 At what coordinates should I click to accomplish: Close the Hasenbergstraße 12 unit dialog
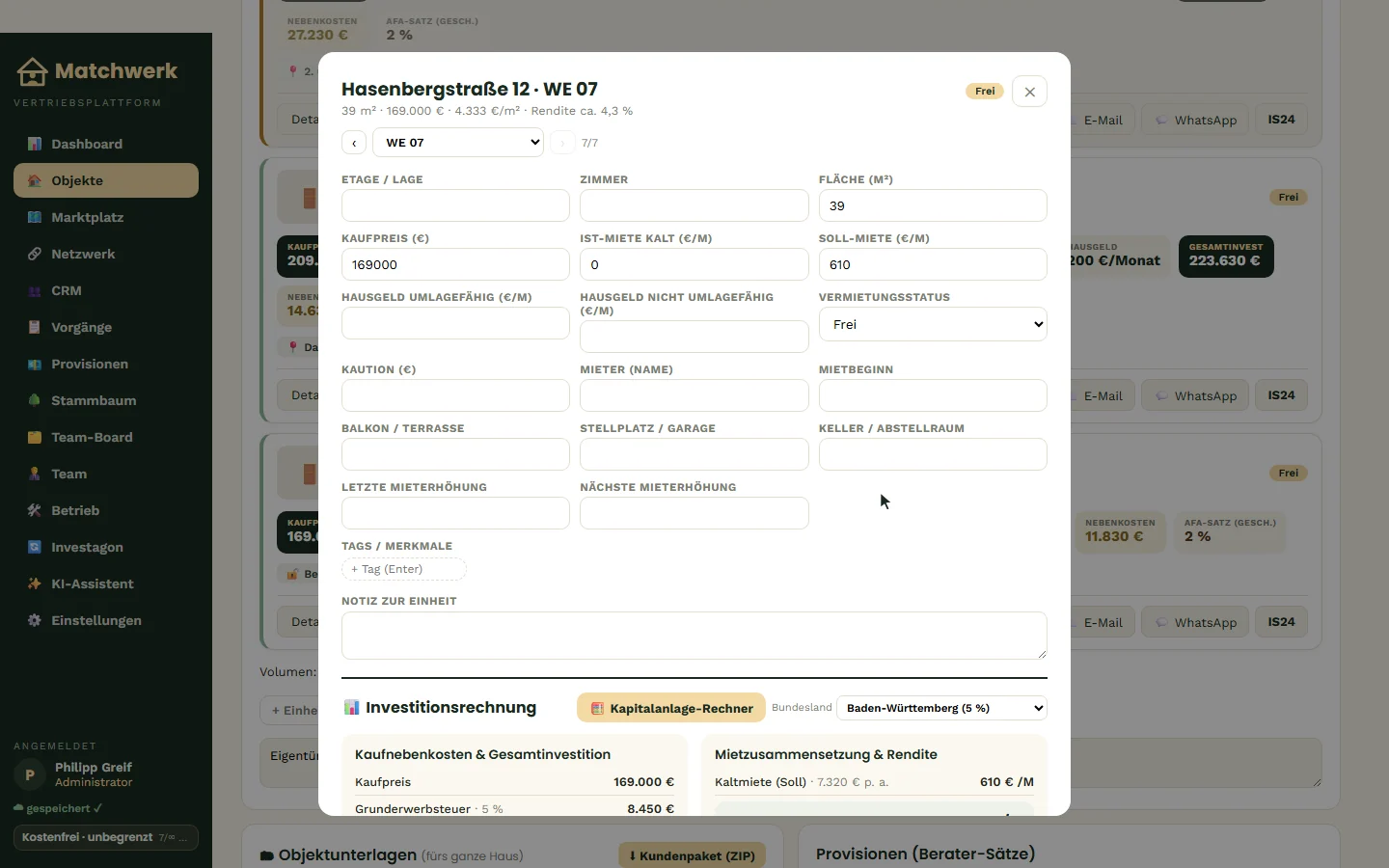(1029, 92)
